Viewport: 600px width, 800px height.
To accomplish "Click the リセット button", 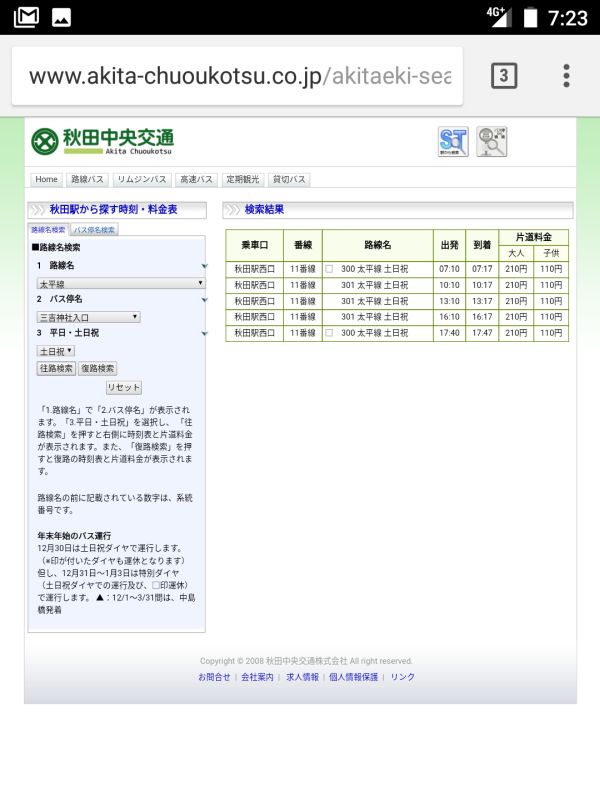I will point(123,388).
